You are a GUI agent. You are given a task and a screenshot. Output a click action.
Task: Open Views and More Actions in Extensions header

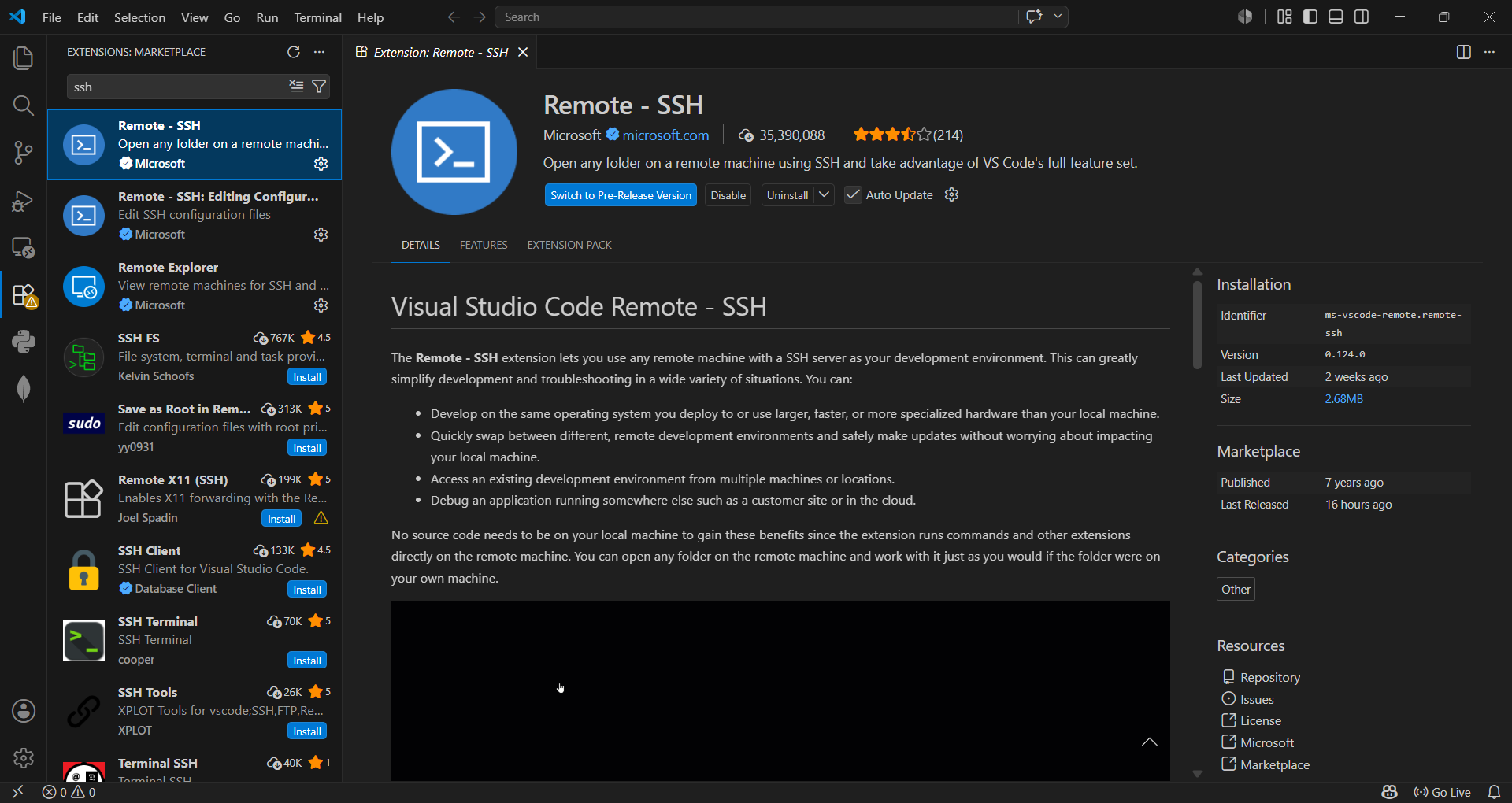[x=319, y=52]
